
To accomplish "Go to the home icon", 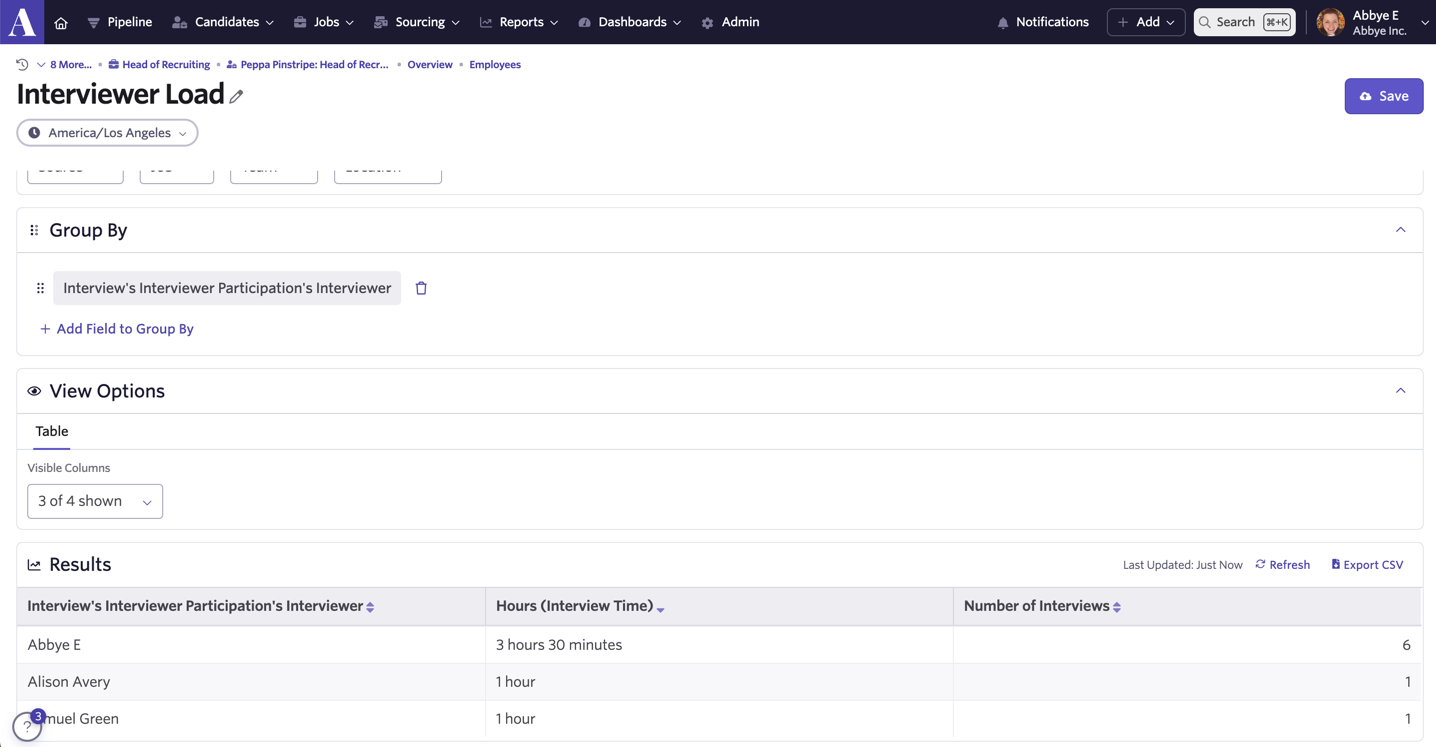I will point(61,22).
